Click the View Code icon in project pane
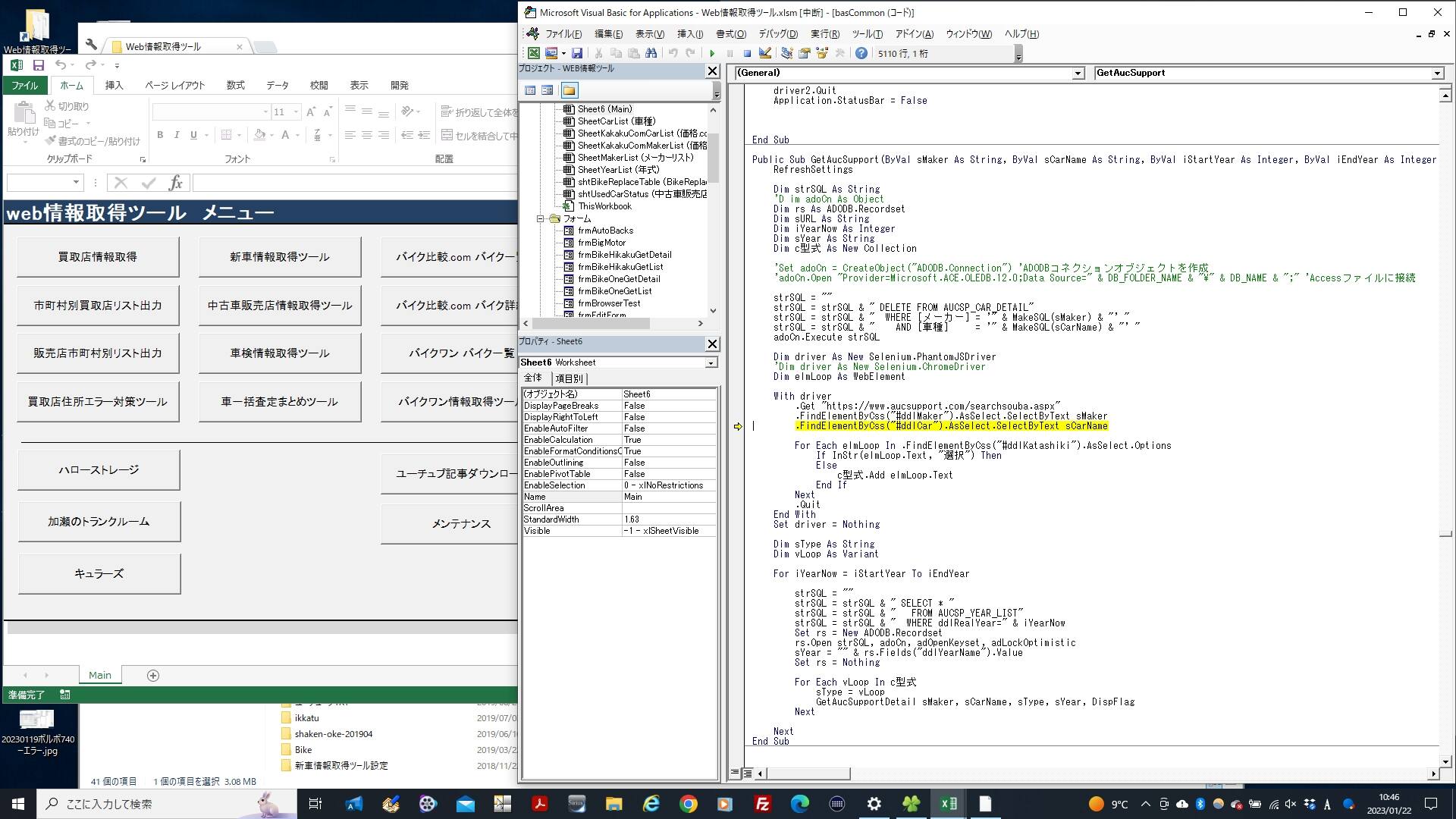Image resolution: width=1456 pixels, height=819 pixels. [530, 90]
